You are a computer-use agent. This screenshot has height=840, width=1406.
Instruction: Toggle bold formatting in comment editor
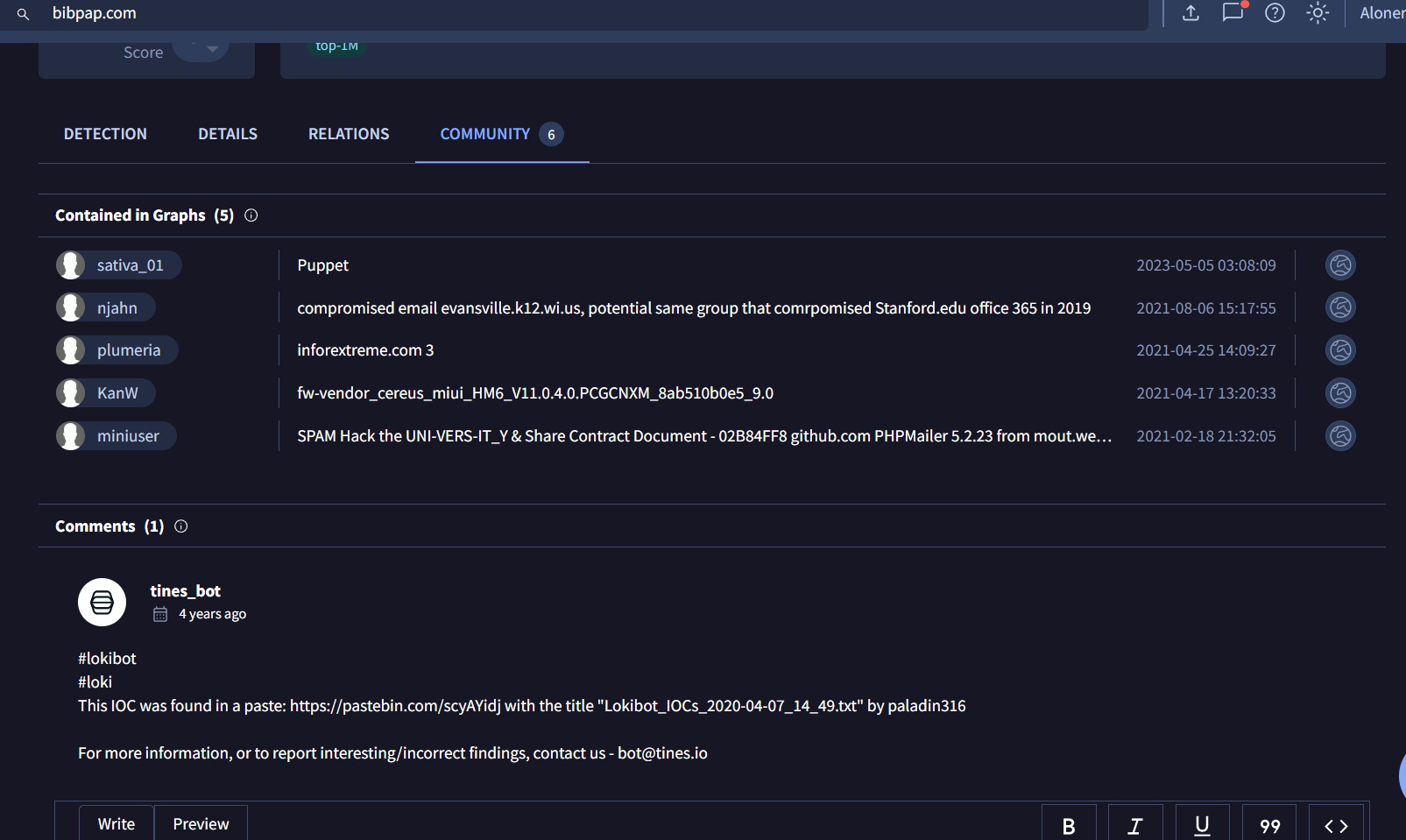(x=1069, y=826)
